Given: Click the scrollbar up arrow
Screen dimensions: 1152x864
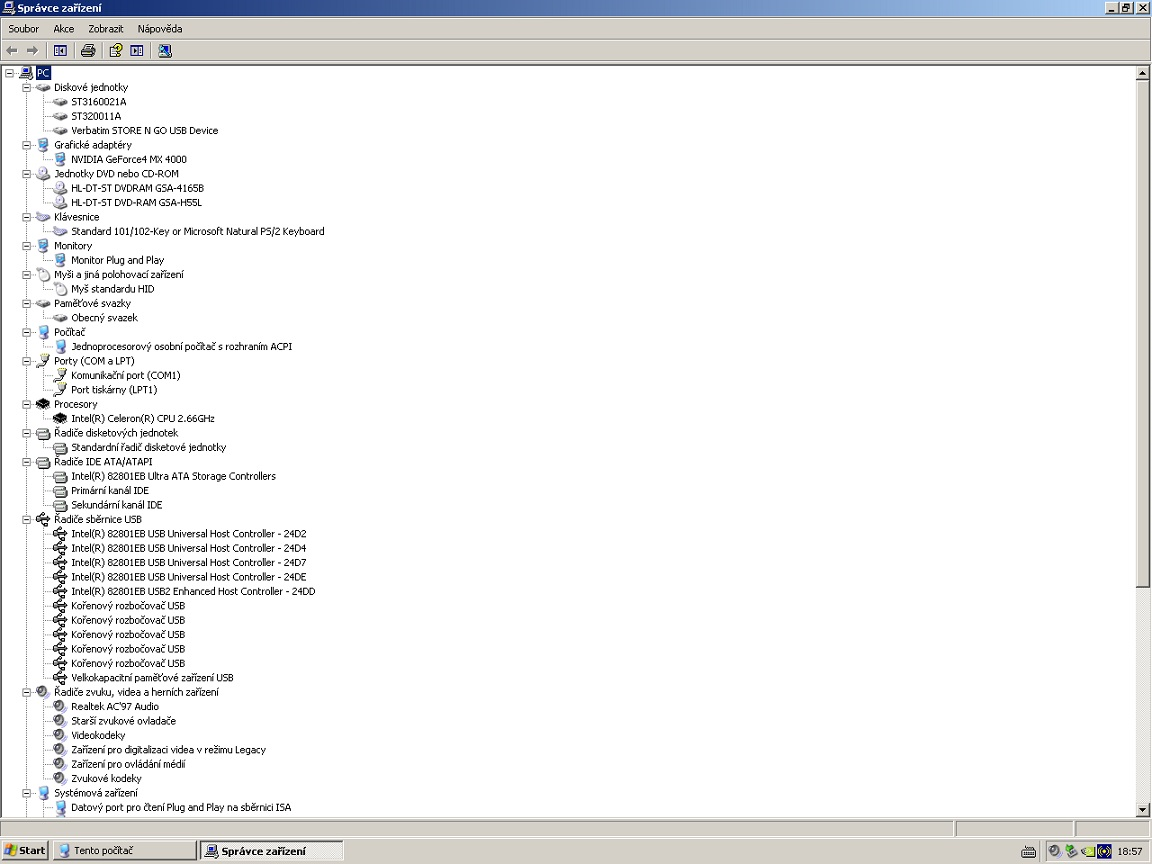Looking at the screenshot, I should 1142,73.
